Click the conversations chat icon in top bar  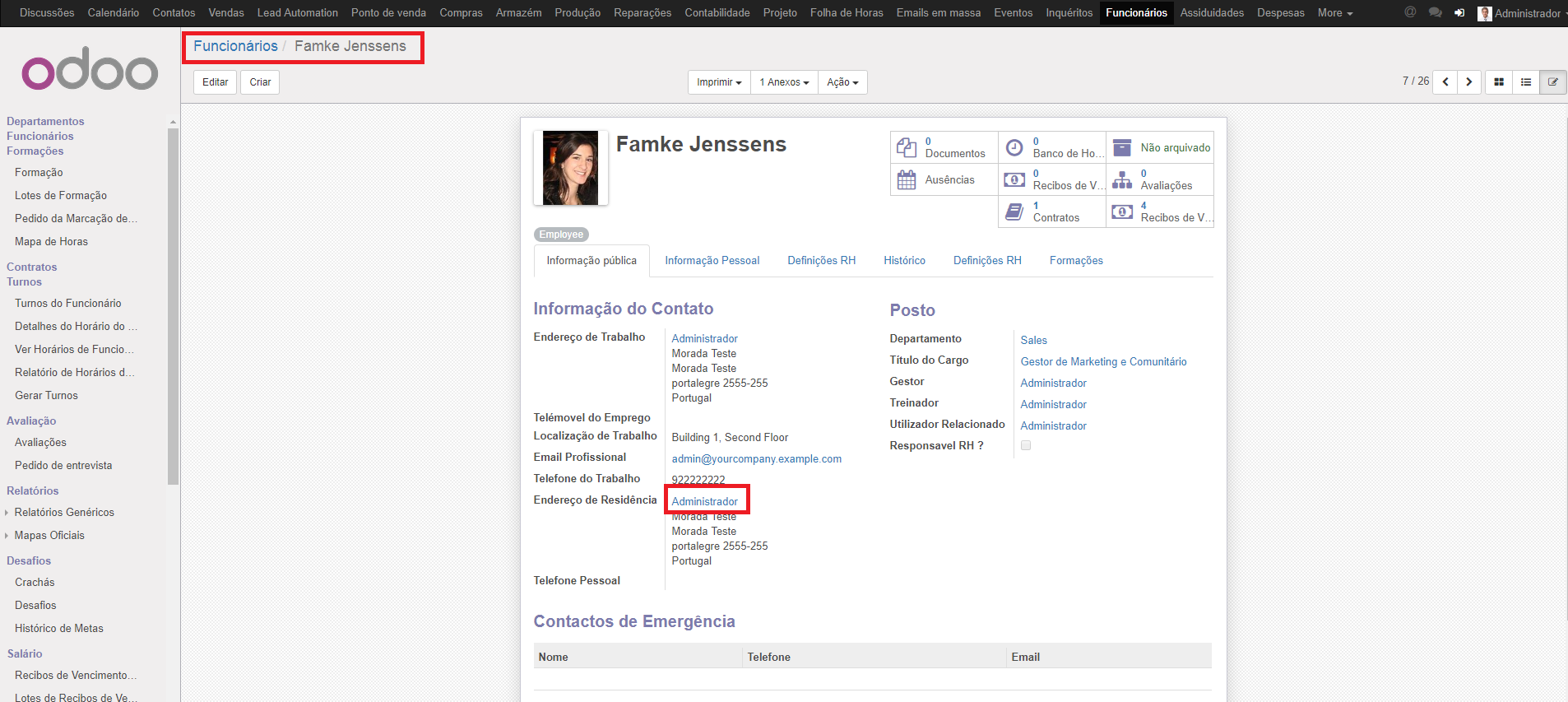1435,13
